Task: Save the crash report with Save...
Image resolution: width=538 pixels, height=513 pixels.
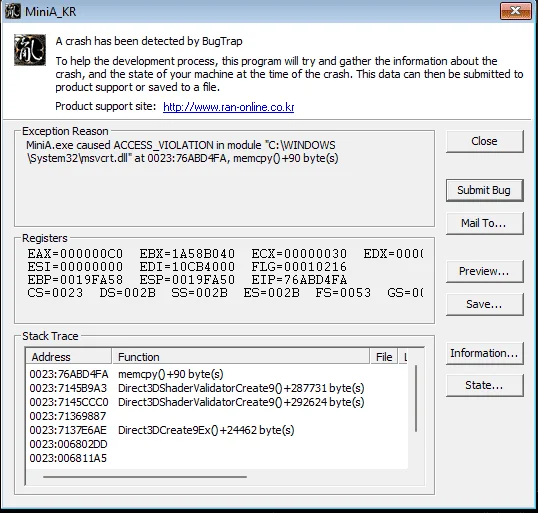Action: click(484, 304)
